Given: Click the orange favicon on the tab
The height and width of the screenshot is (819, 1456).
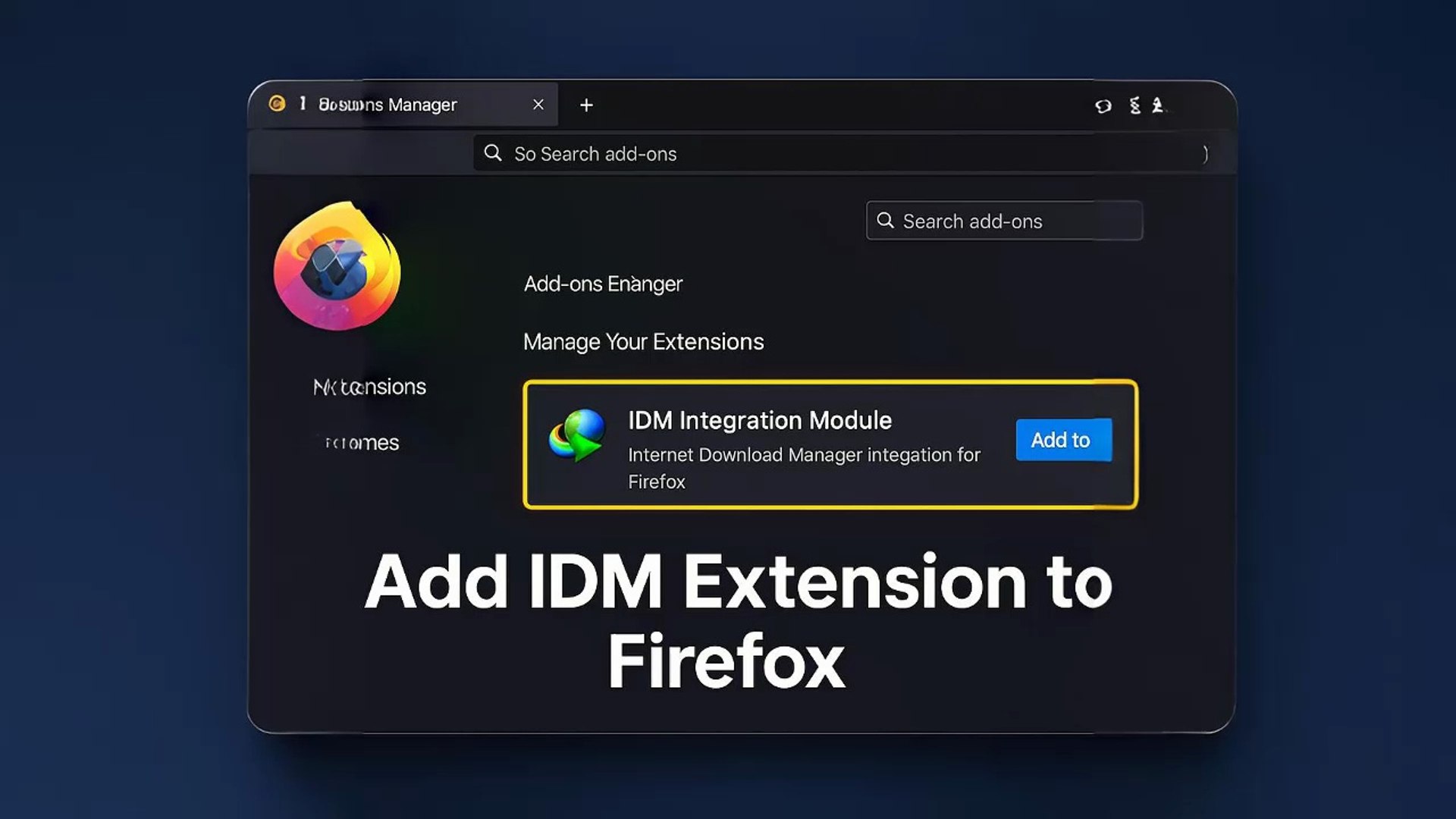Looking at the screenshot, I should (x=278, y=103).
